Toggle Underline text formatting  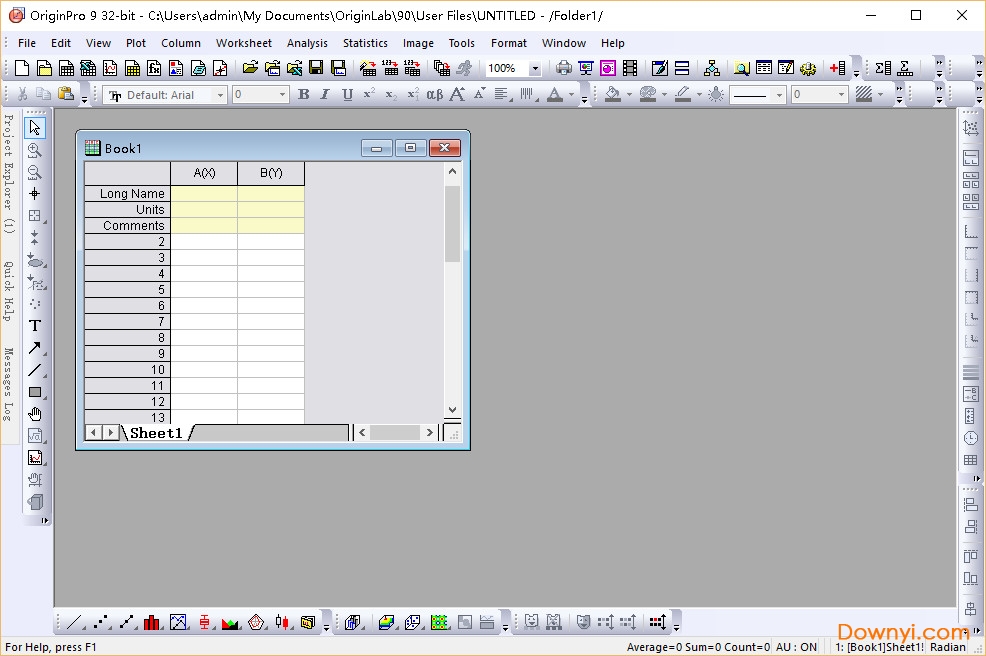pyautogui.click(x=347, y=94)
